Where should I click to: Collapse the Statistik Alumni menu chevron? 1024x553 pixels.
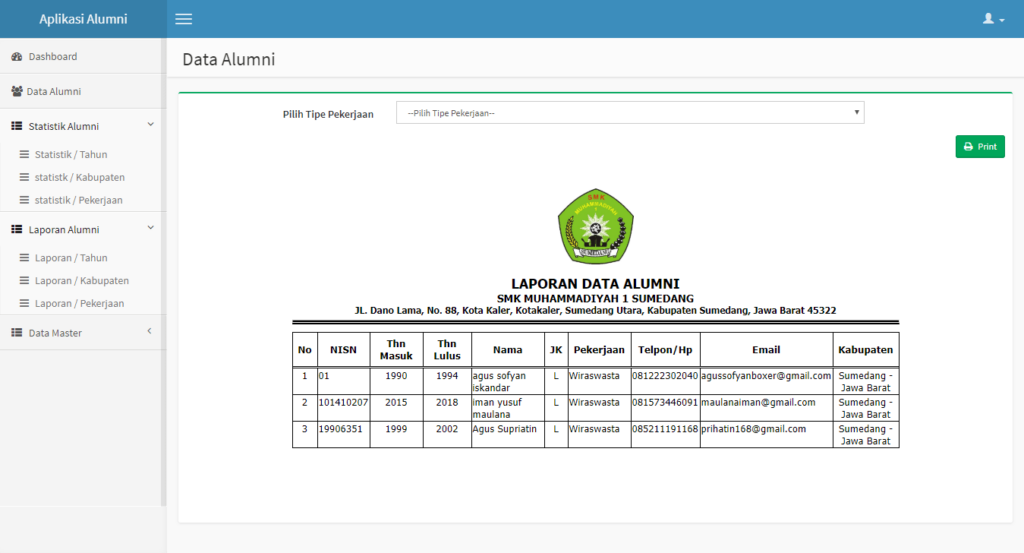click(x=150, y=125)
